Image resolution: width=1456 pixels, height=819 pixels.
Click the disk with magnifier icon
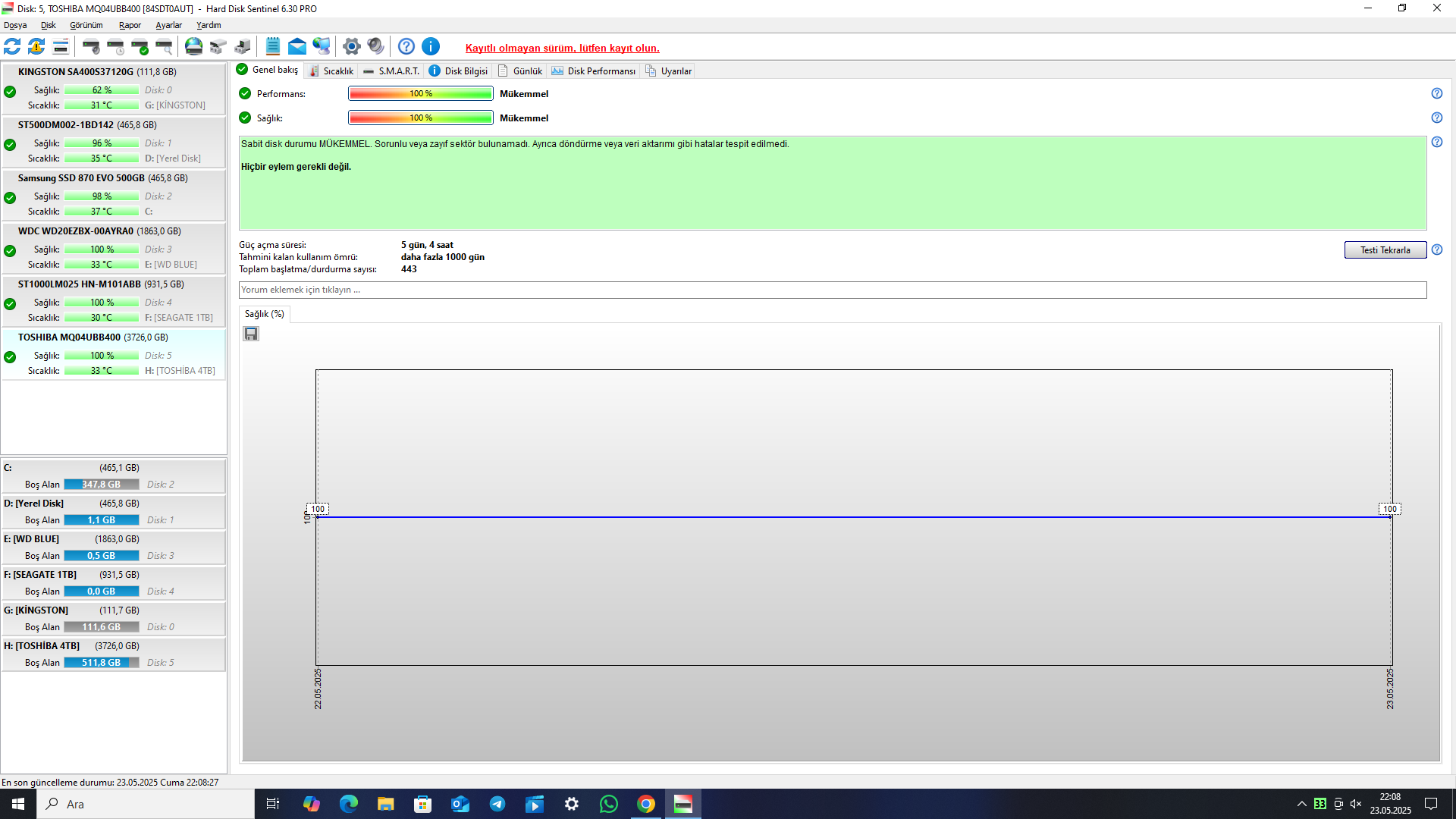tap(164, 47)
